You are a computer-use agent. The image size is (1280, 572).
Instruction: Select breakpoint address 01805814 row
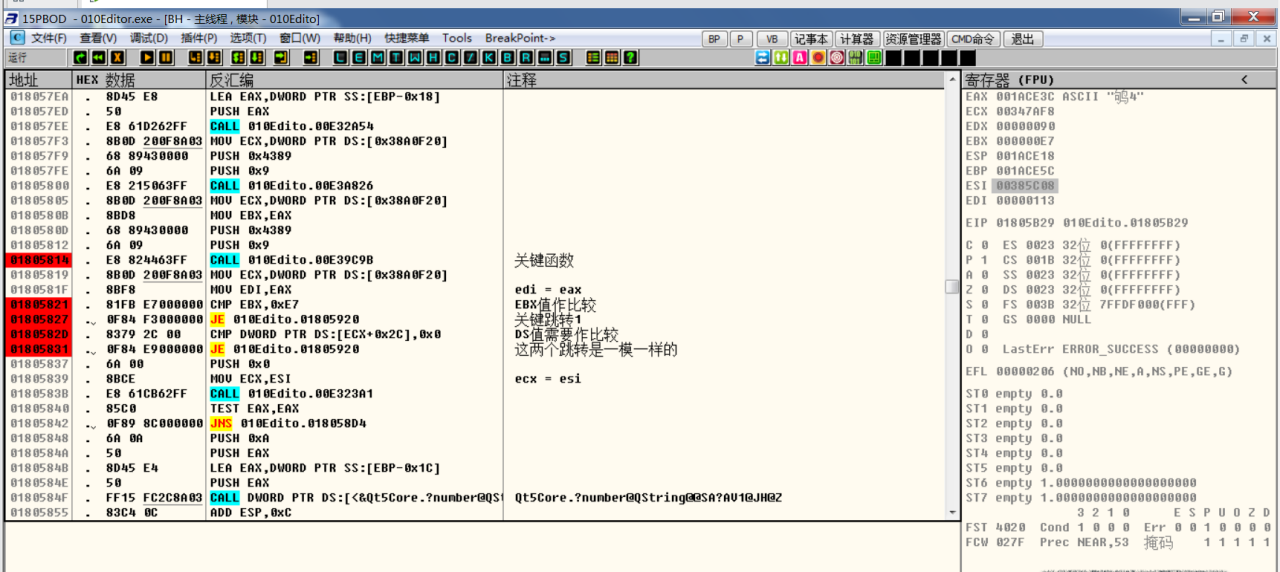pyautogui.click(x=38, y=260)
